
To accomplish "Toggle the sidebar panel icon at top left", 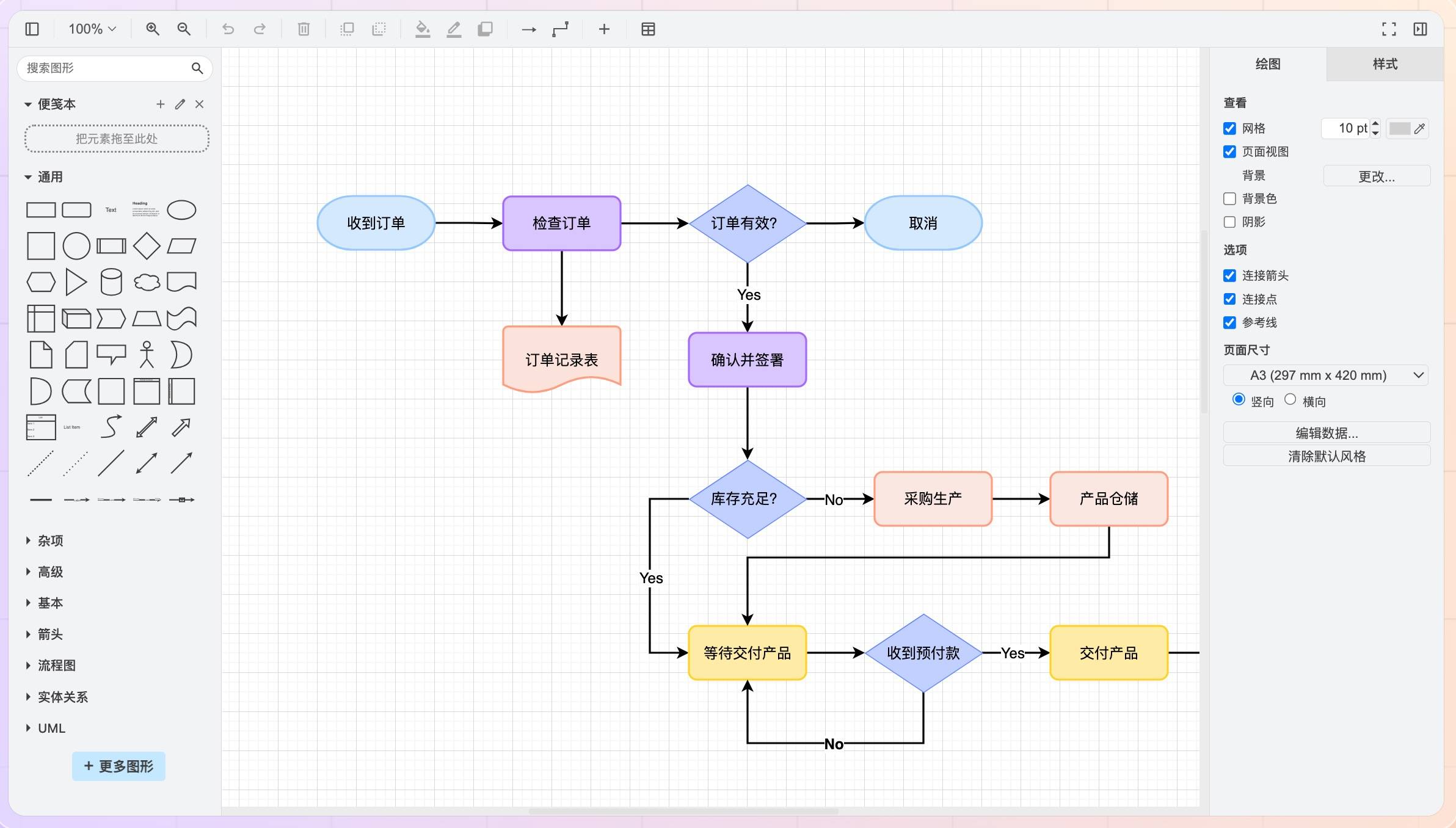I will pyautogui.click(x=32, y=29).
